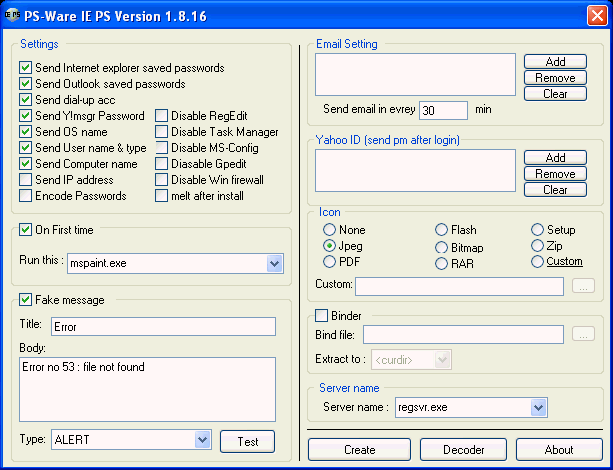This screenshot has height=470, width=613.
Task: Click the browse button beside Bind file
Action: (584, 334)
